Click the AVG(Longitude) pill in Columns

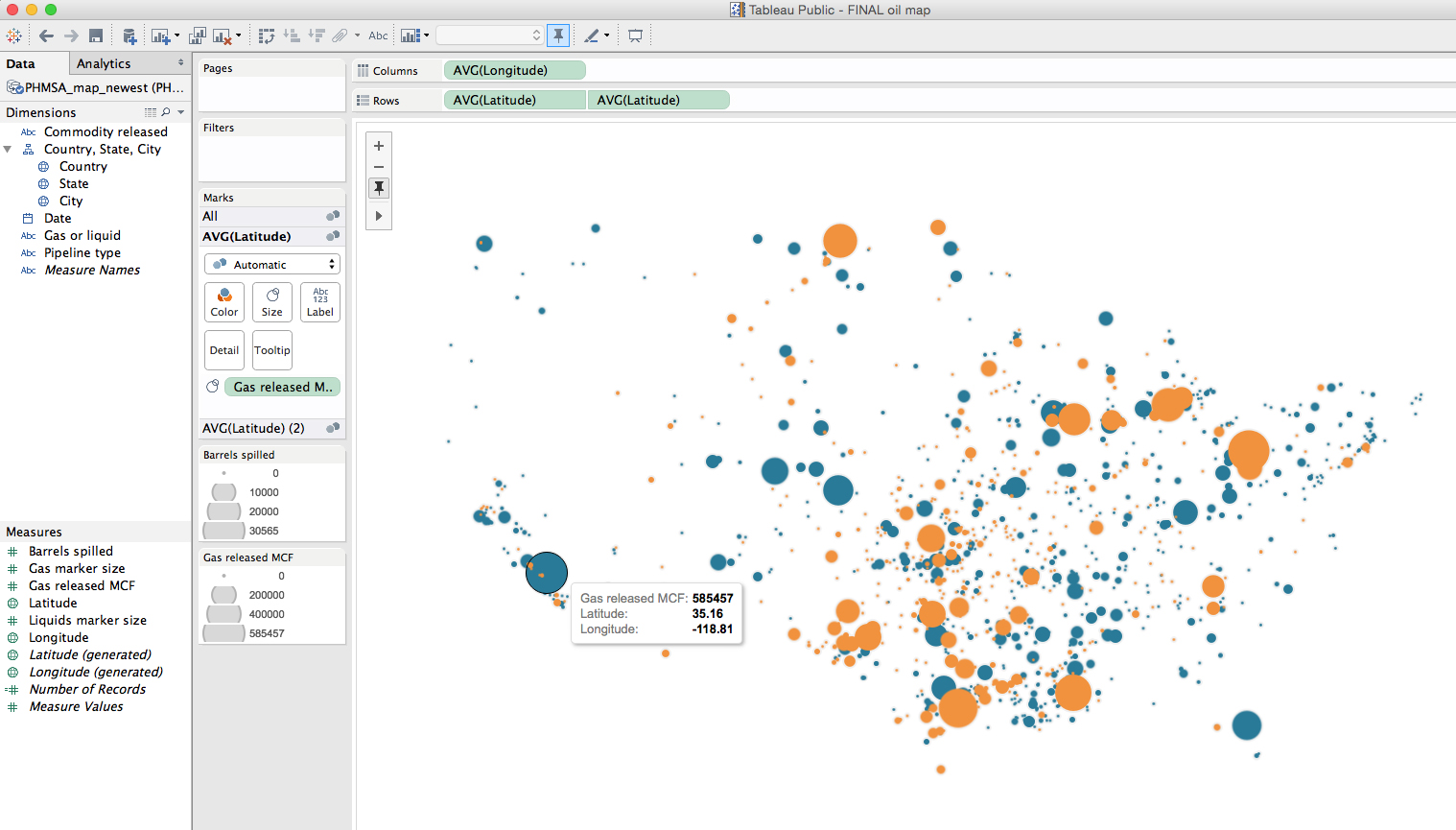point(514,71)
